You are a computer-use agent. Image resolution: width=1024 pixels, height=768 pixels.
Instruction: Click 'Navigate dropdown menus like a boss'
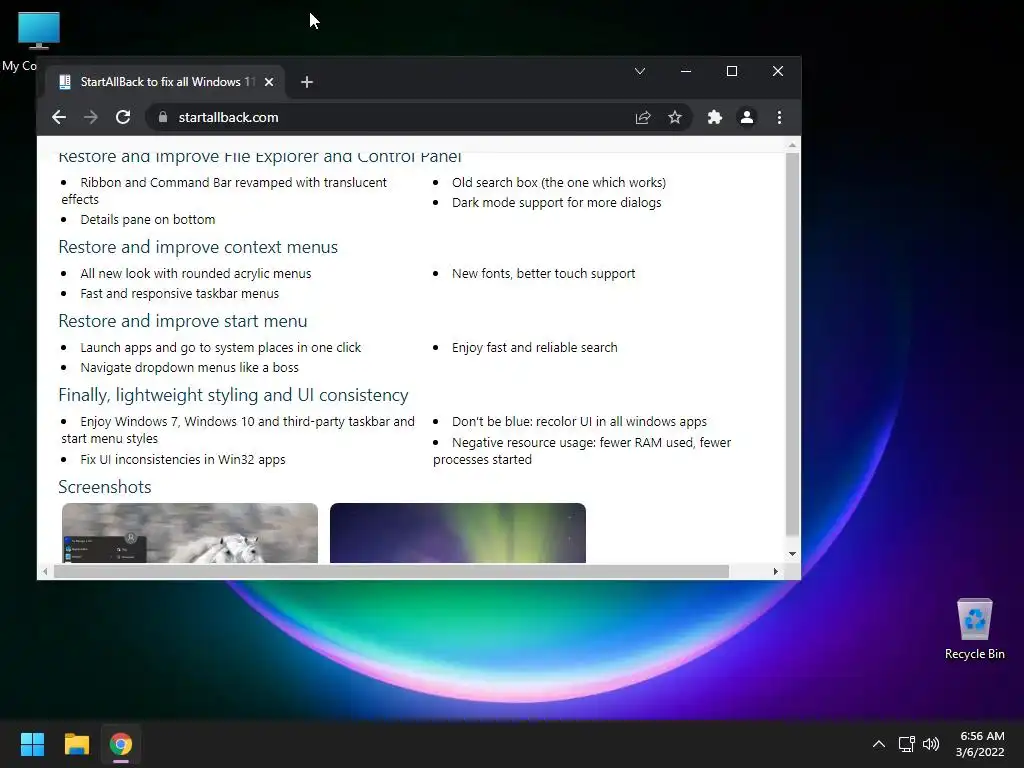coord(189,368)
